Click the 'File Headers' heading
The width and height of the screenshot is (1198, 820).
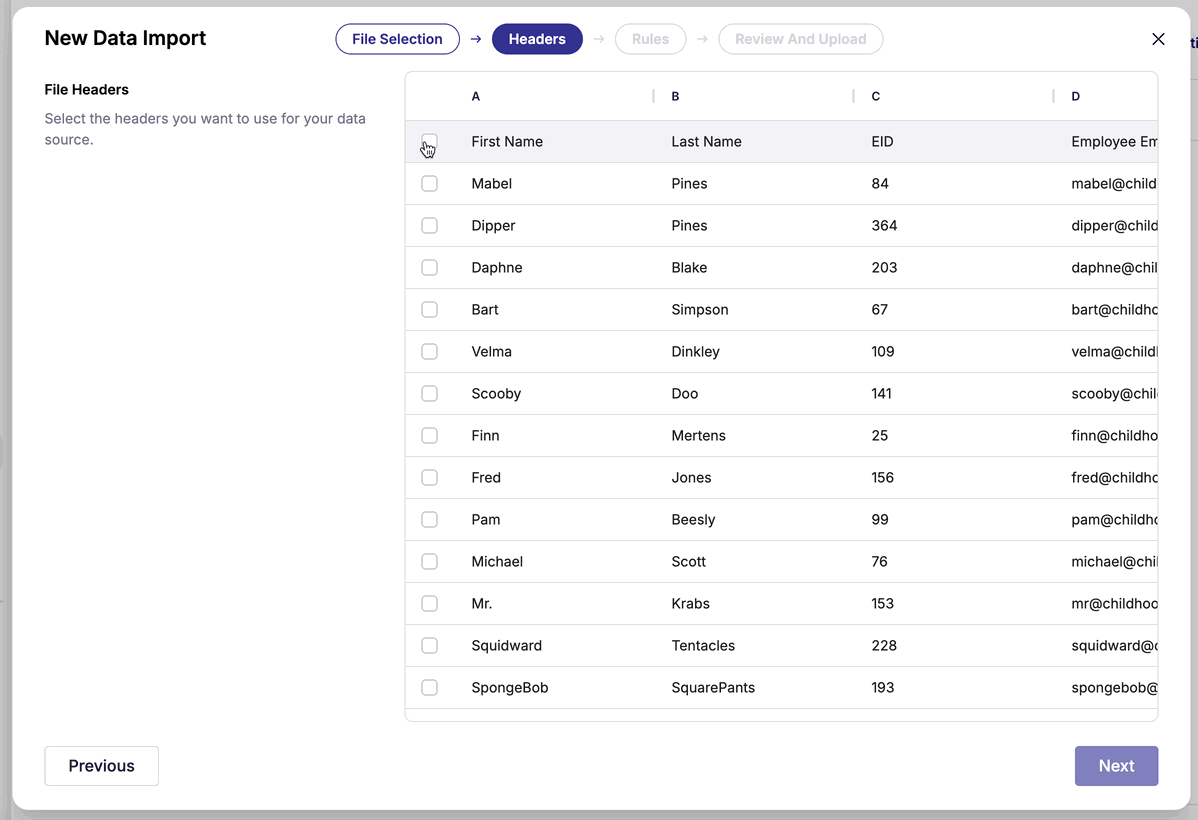point(86,89)
